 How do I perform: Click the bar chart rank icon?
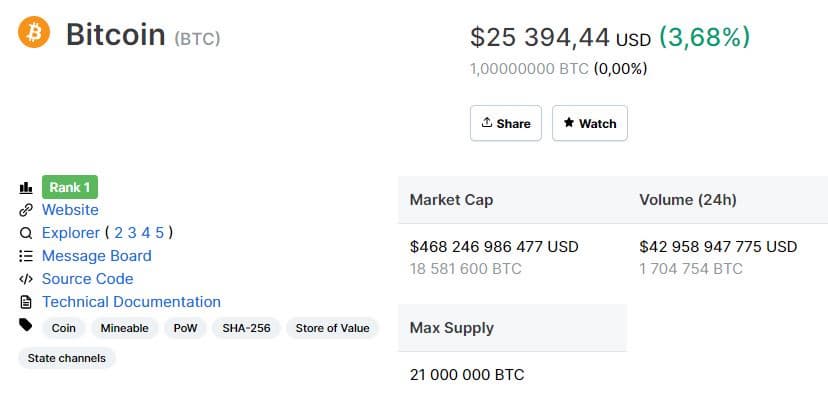[26, 187]
